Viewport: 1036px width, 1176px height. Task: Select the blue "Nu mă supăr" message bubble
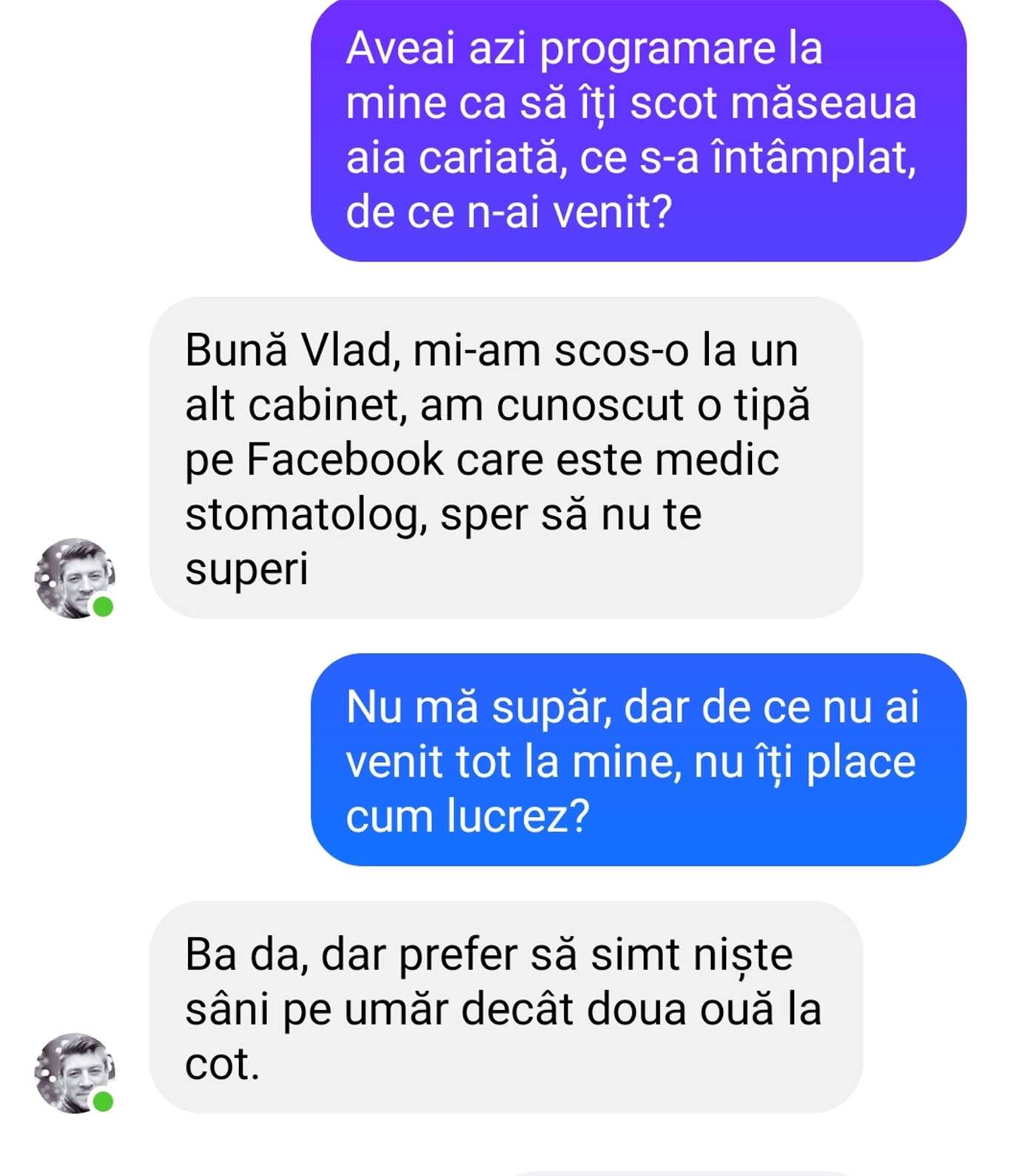(x=639, y=759)
